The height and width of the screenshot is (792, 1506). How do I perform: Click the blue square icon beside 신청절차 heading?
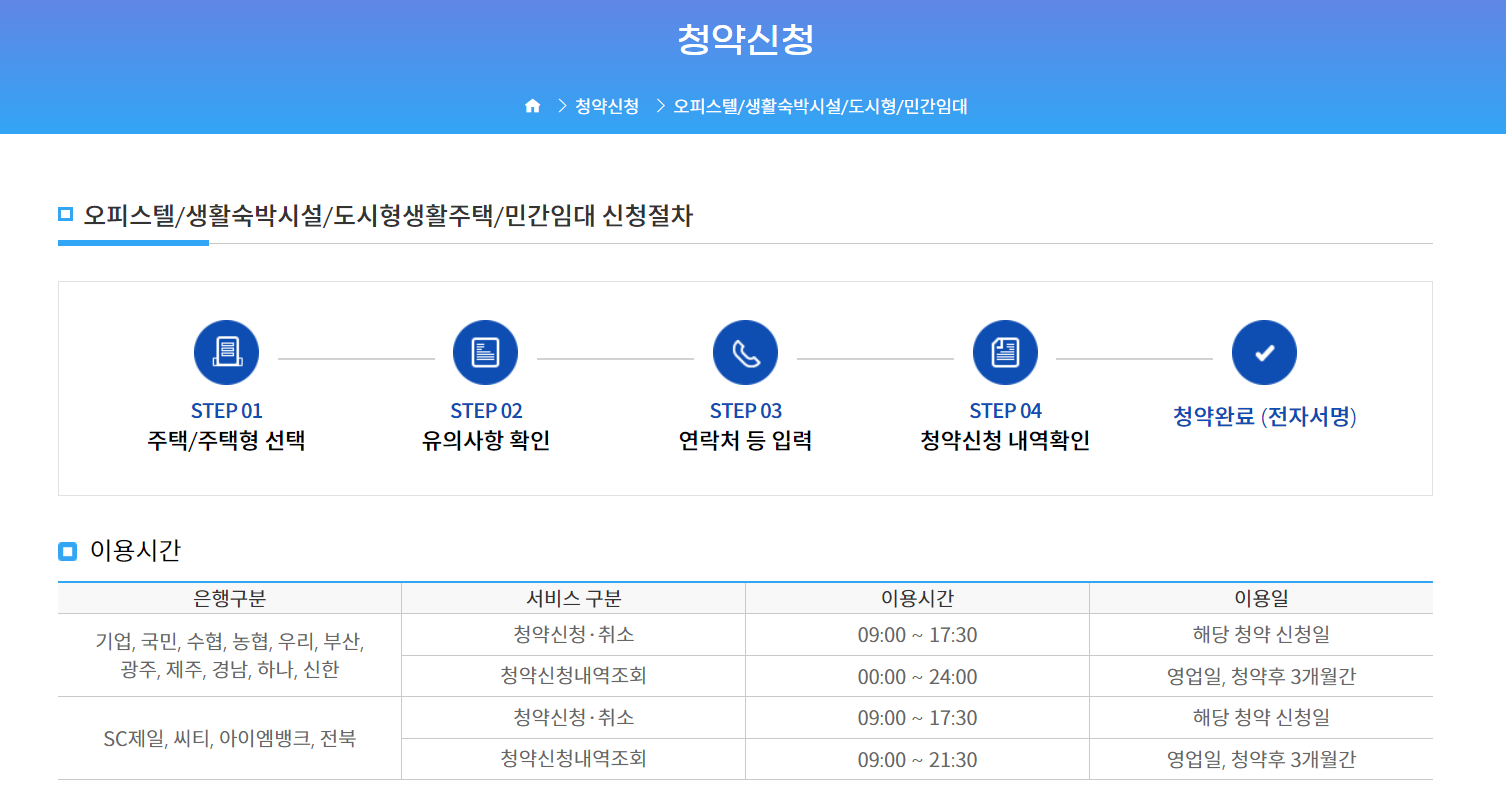tap(67, 211)
